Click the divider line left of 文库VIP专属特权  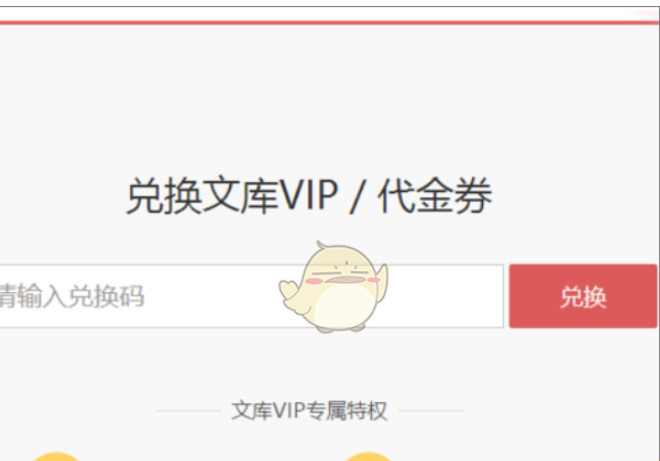click(189, 410)
